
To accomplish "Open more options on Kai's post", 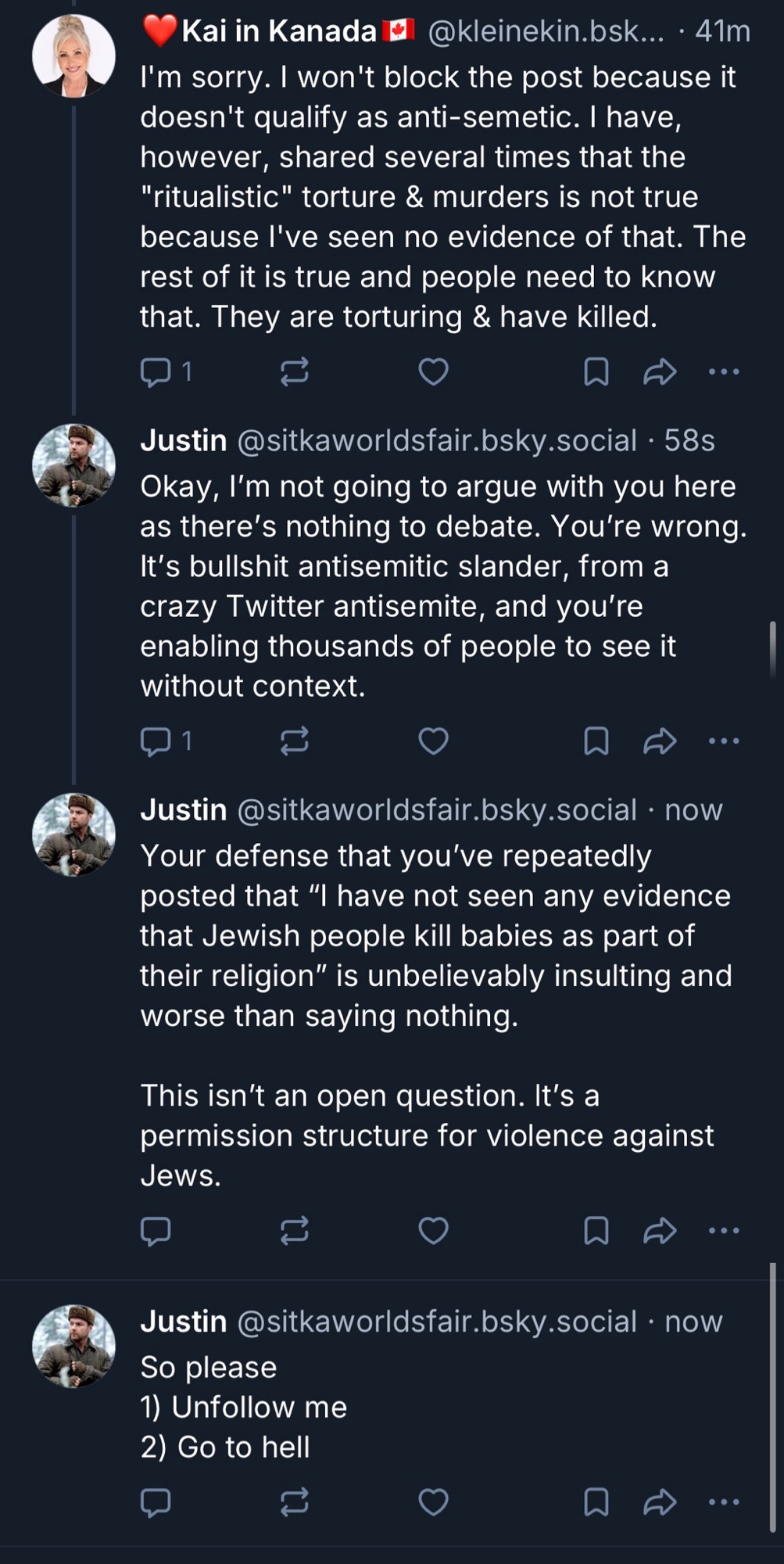I will tap(724, 371).
